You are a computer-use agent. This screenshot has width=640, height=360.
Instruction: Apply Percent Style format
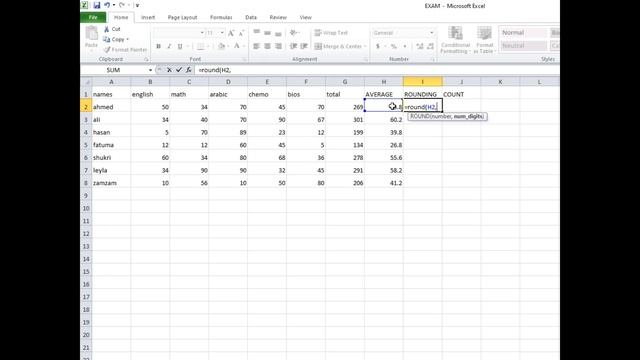(394, 47)
